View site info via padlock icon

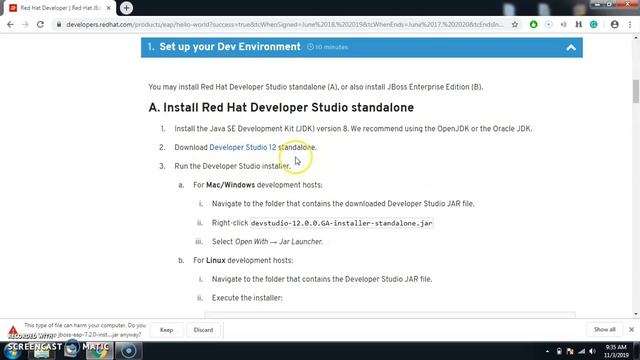[59, 24]
